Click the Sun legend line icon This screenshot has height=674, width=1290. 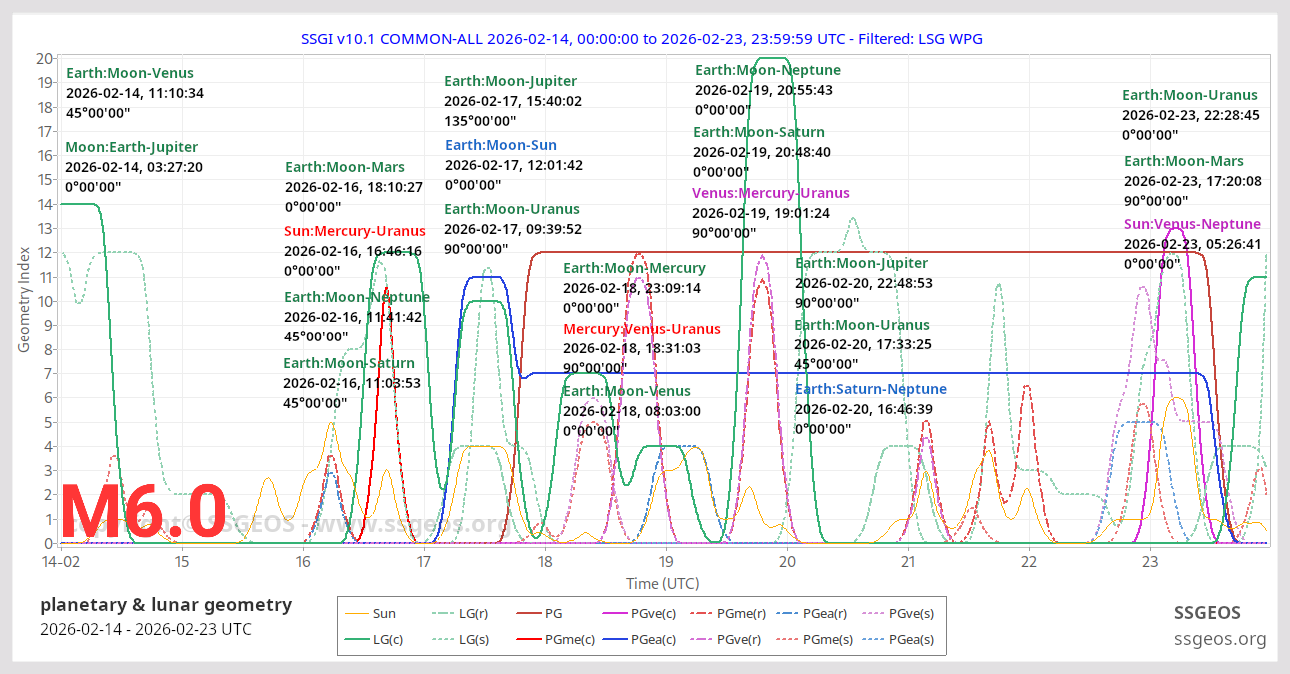point(355,612)
